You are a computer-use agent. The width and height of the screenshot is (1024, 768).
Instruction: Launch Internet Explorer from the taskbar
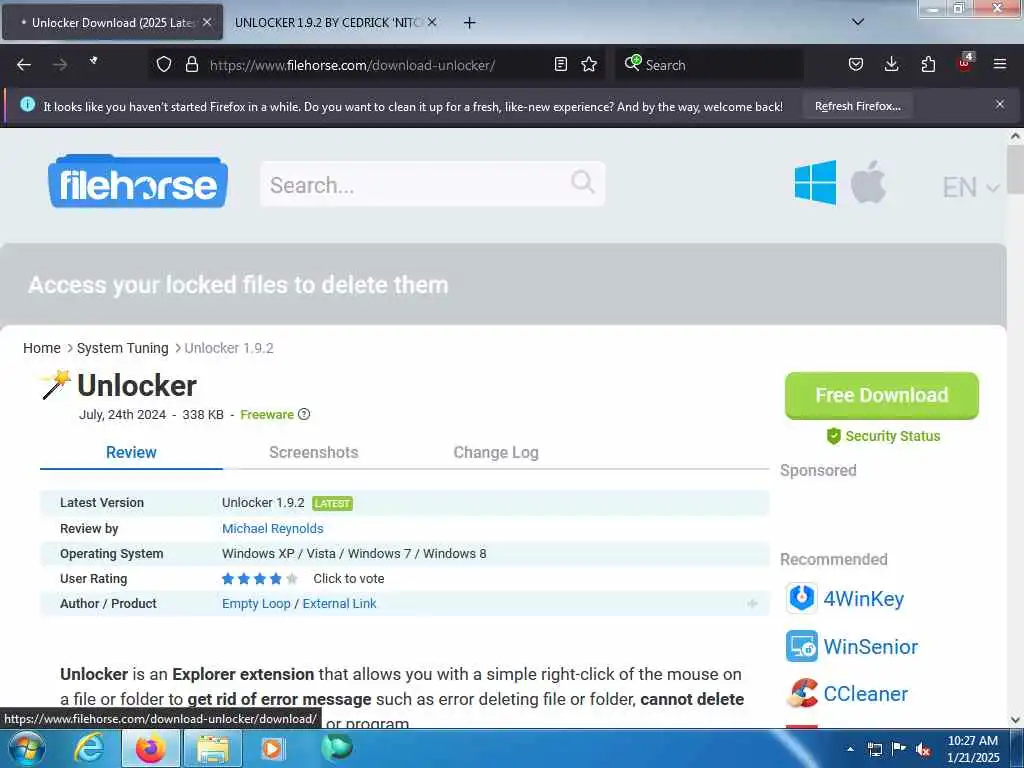click(x=89, y=748)
